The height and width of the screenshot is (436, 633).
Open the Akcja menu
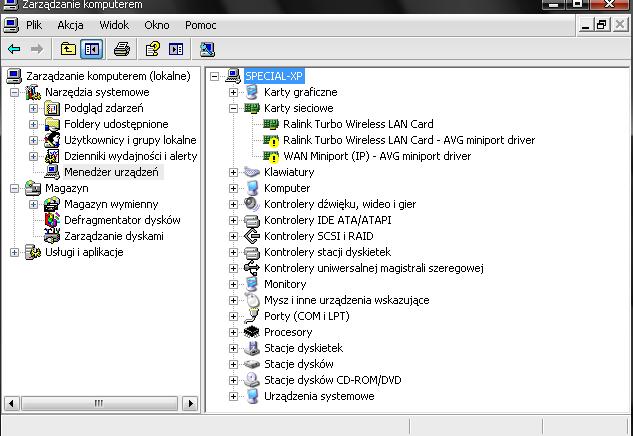pos(70,25)
